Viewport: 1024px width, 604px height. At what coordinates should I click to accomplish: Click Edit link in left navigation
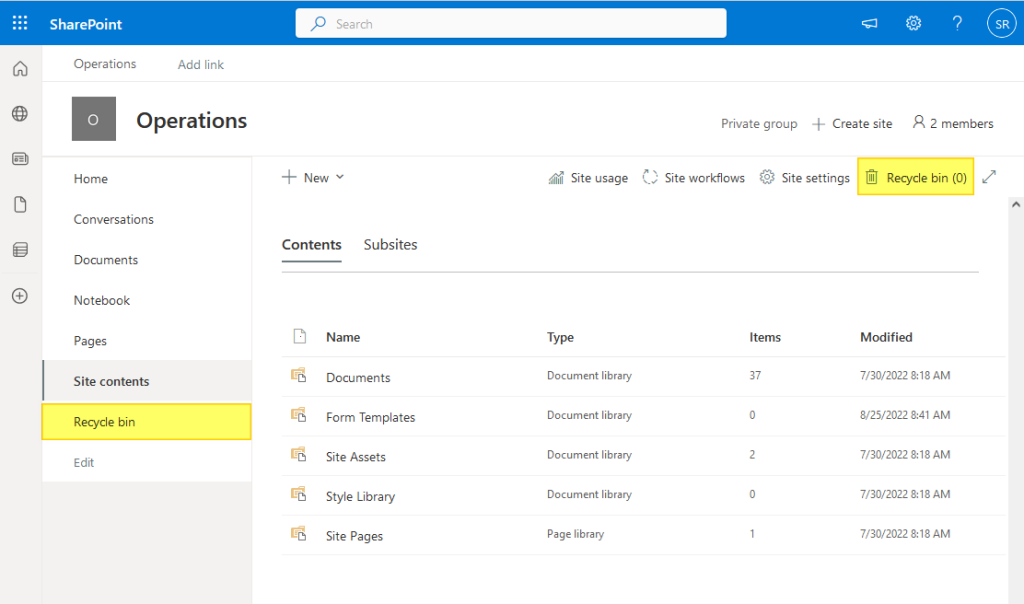point(84,462)
